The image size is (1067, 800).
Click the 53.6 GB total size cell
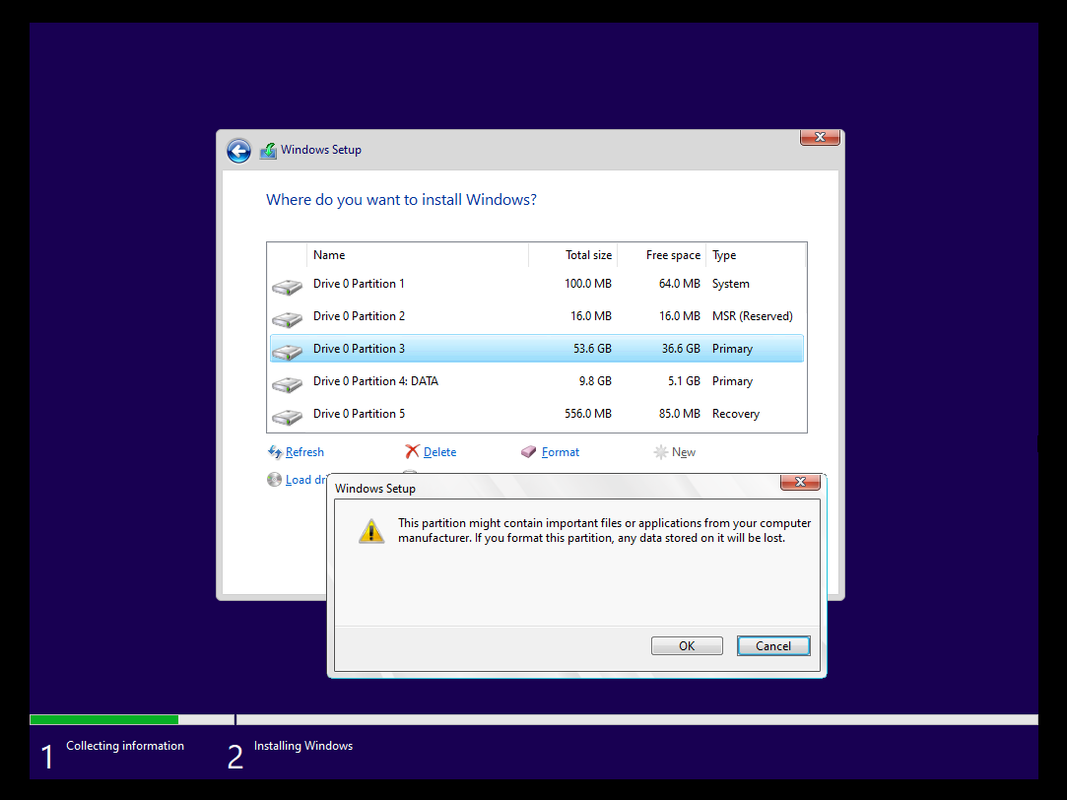[x=592, y=348]
